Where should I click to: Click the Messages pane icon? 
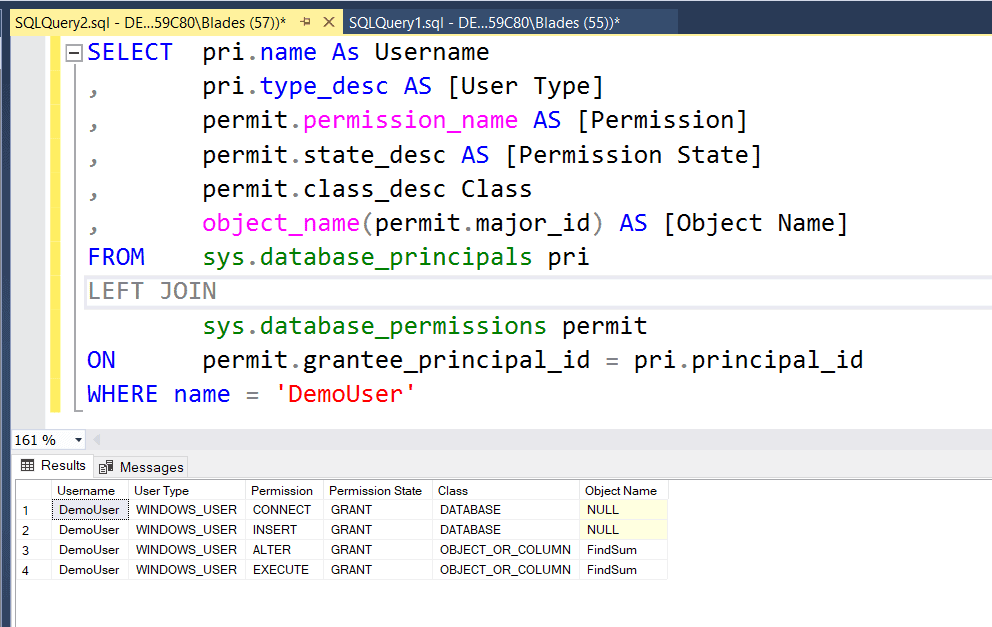coord(107,467)
